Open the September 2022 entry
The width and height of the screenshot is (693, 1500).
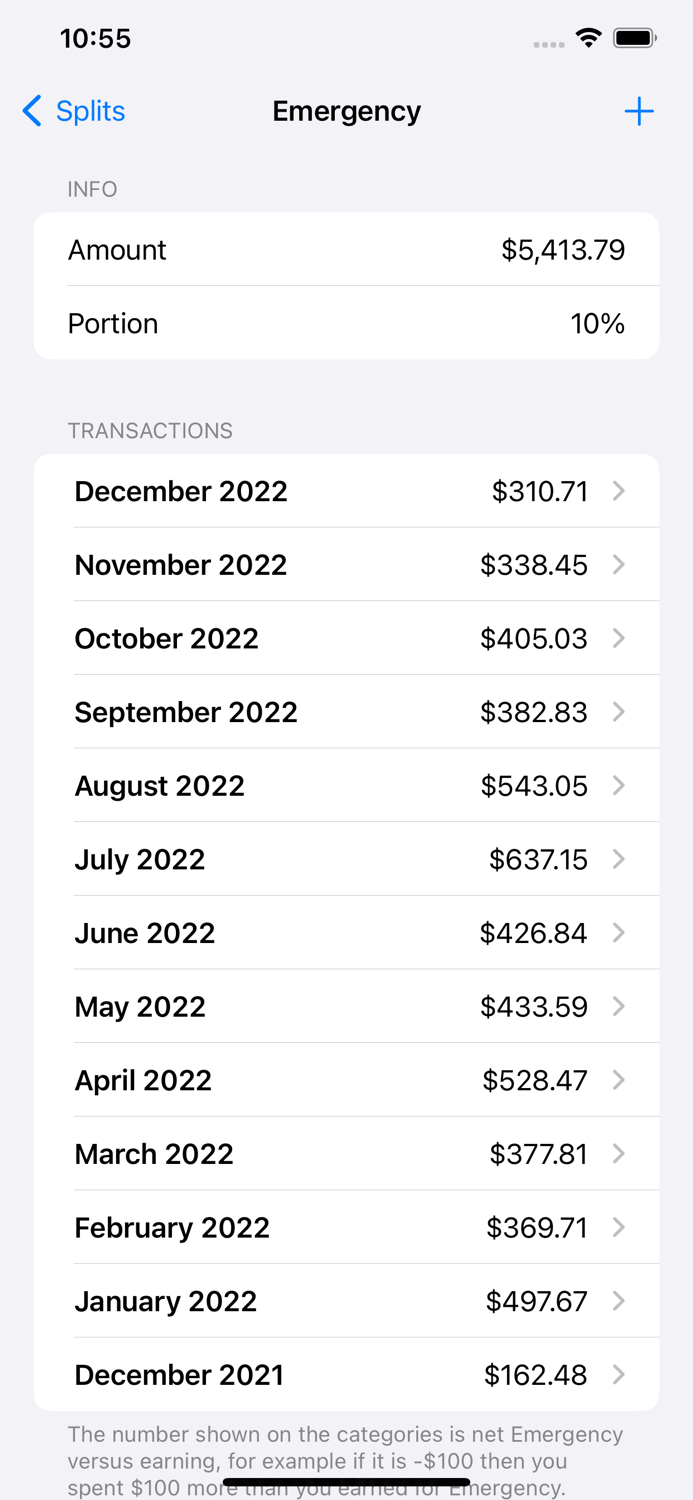(x=346, y=711)
